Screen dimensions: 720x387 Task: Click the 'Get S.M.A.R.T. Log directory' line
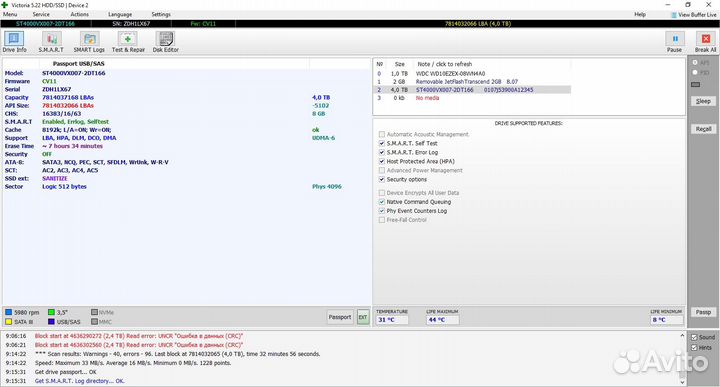[79, 381]
